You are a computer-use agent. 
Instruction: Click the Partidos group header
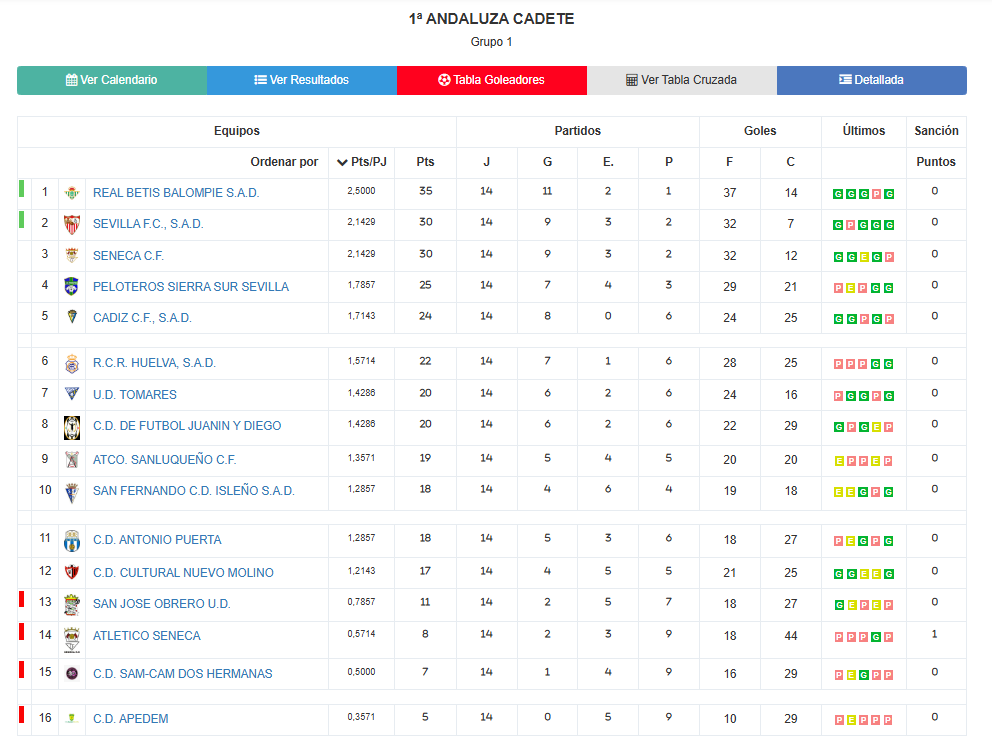[578, 131]
